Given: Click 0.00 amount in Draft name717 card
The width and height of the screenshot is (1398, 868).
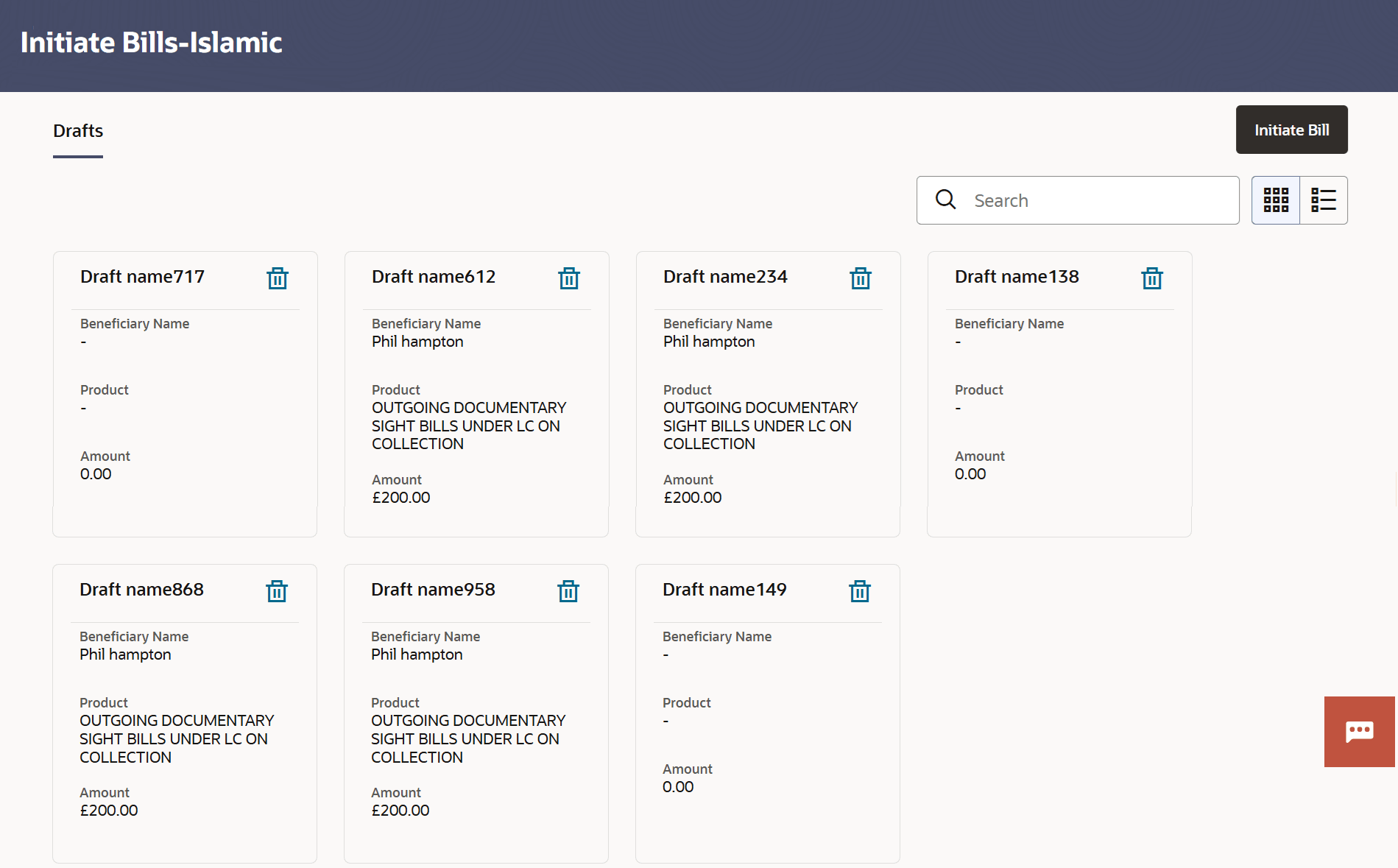Looking at the screenshot, I should (96, 474).
